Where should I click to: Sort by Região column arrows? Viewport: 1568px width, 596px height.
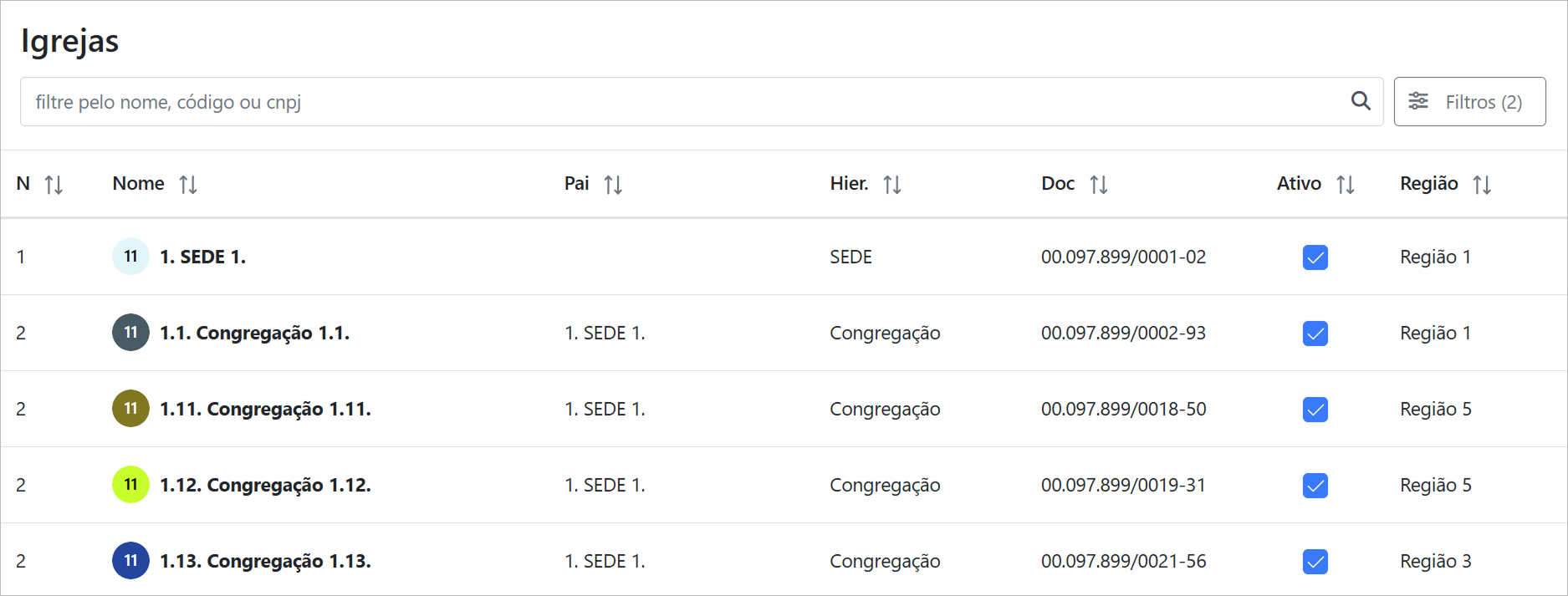click(1482, 185)
